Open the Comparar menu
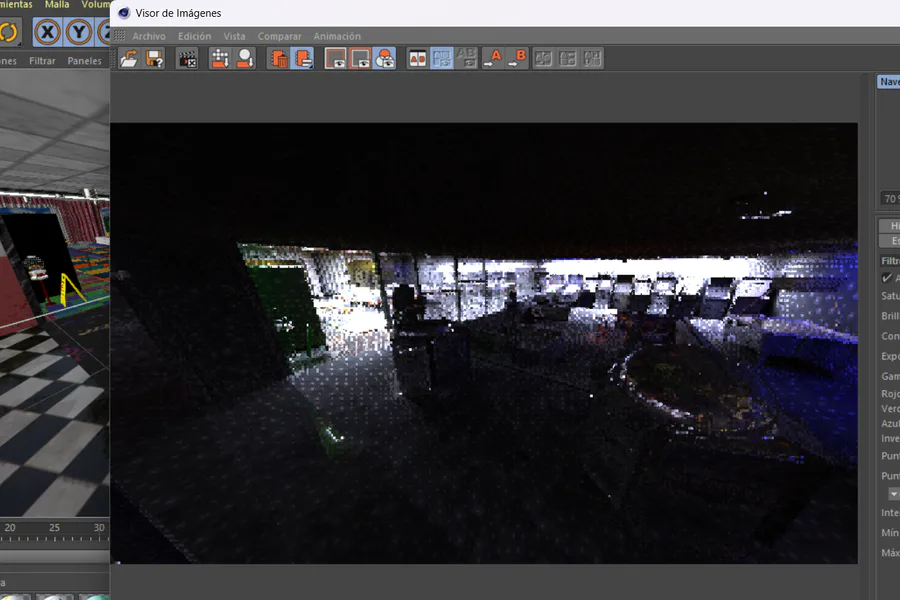Image resolution: width=900 pixels, height=600 pixels. tap(280, 36)
